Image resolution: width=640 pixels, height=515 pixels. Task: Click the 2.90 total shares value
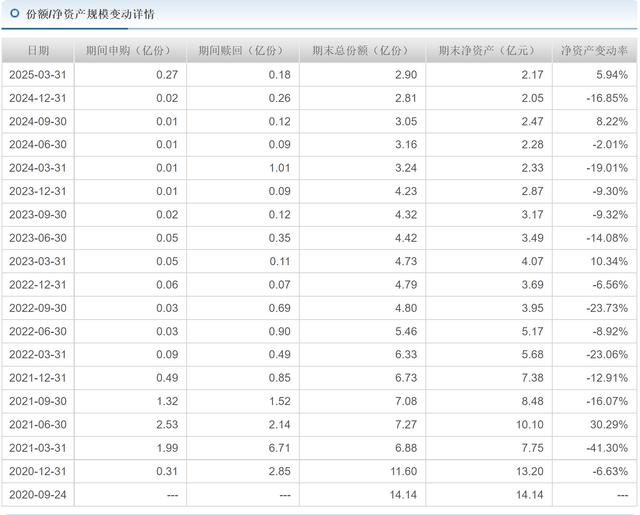[406, 75]
